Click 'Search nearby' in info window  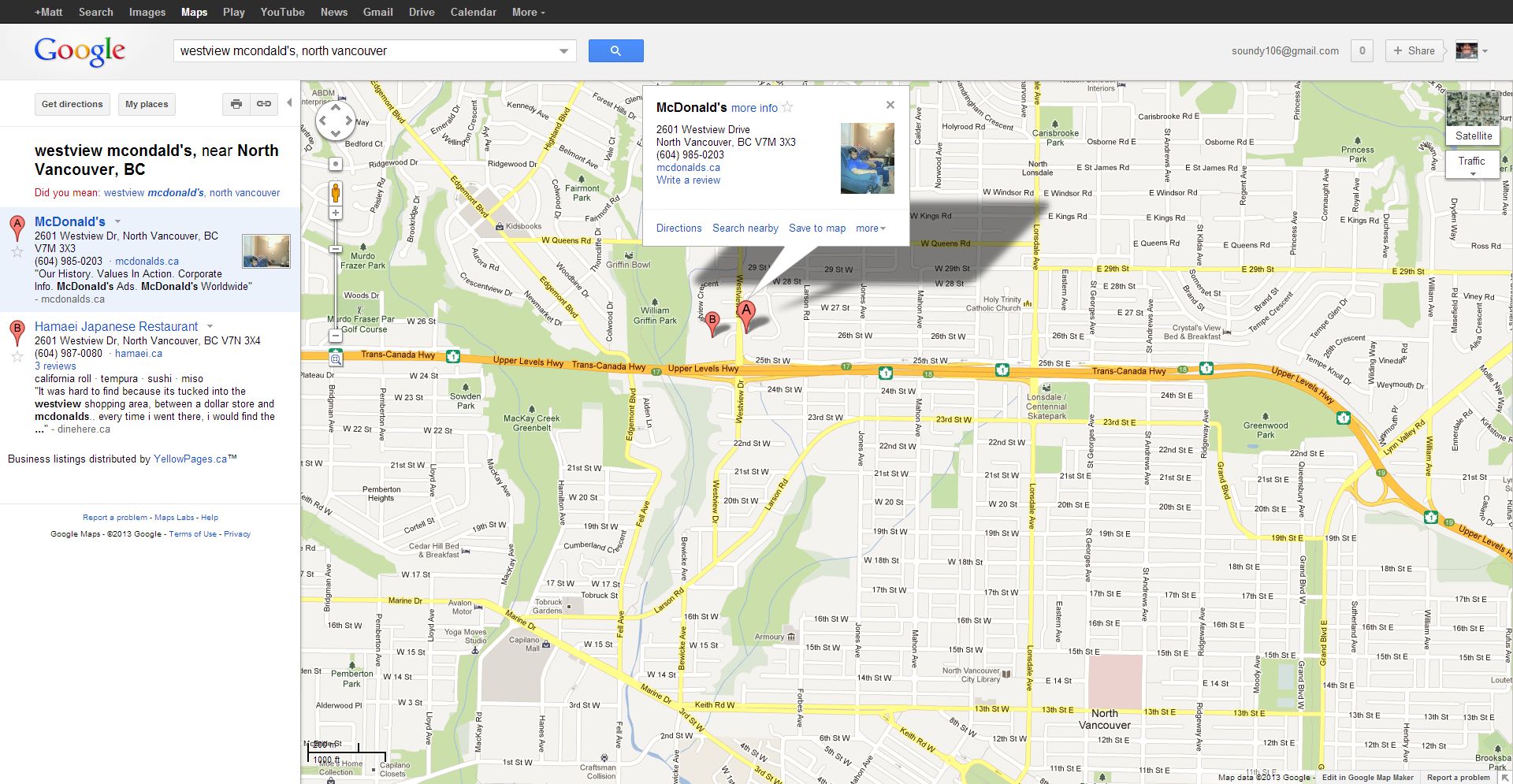pos(745,229)
